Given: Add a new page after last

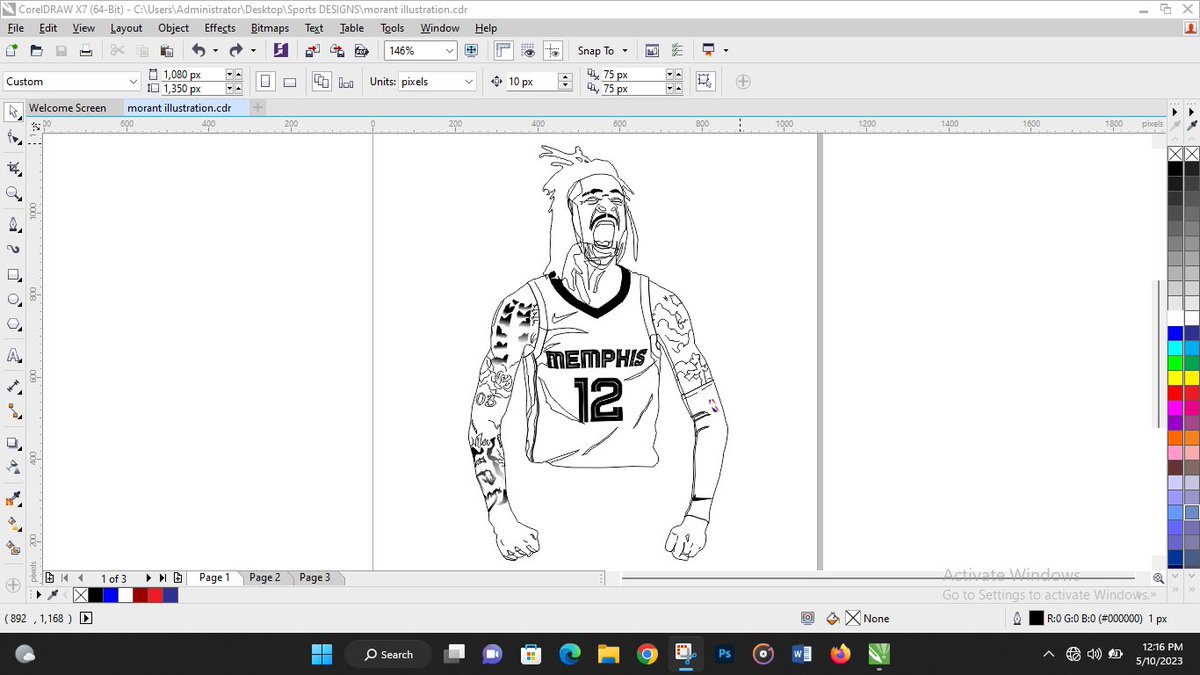Looking at the screenshot, I should [177, 578].
